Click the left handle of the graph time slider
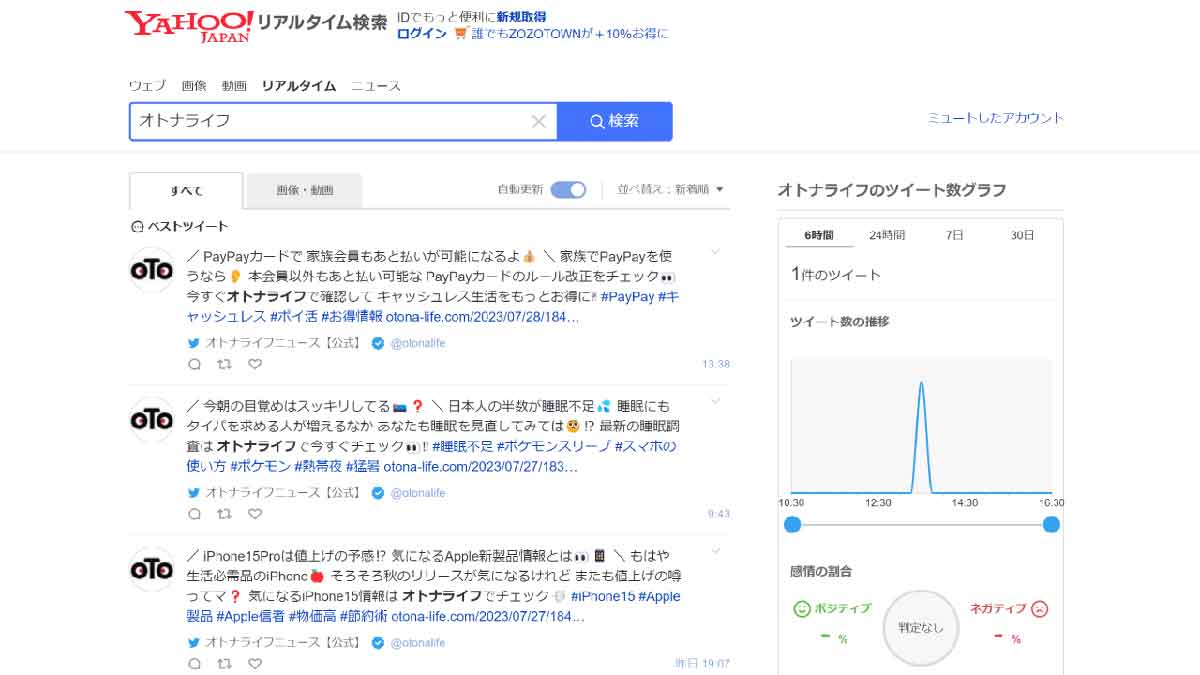1200x675 pixels. tap(793, 525)
